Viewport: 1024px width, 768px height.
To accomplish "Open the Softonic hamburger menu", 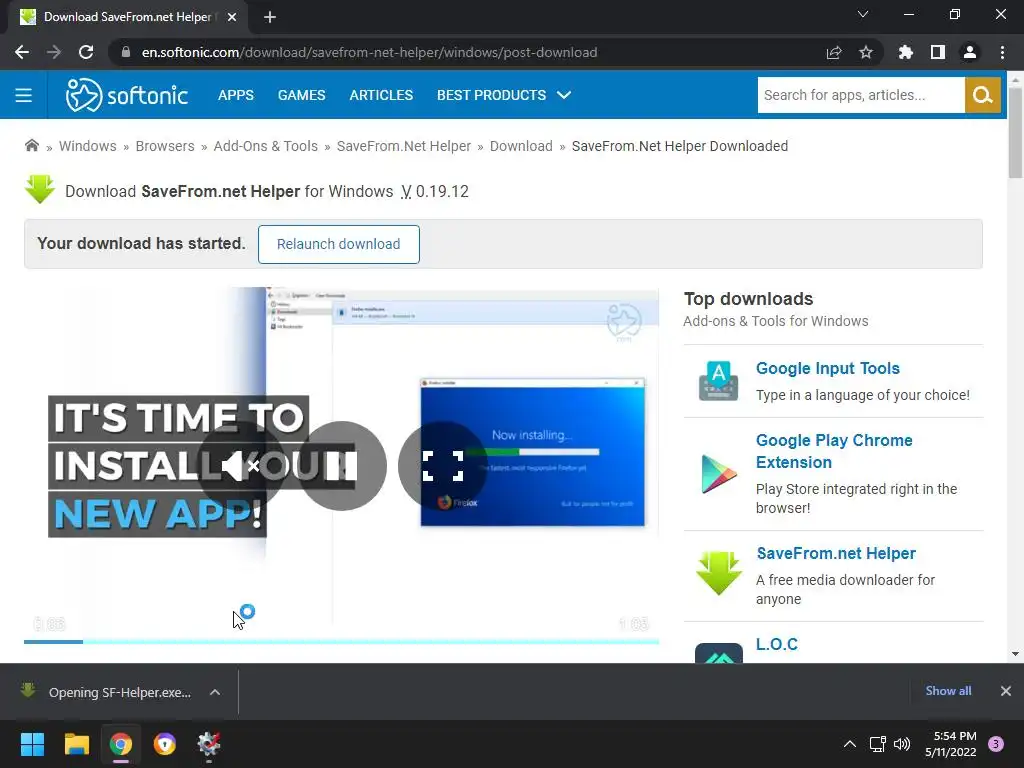I will click(24, 95).
